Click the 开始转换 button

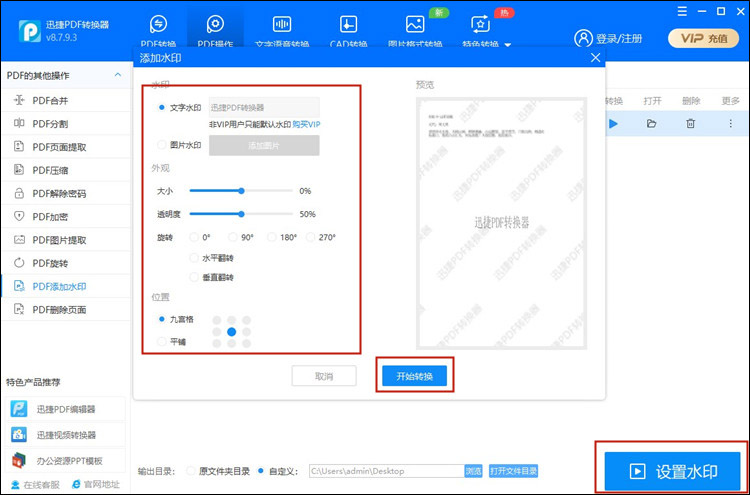point(414,376)
